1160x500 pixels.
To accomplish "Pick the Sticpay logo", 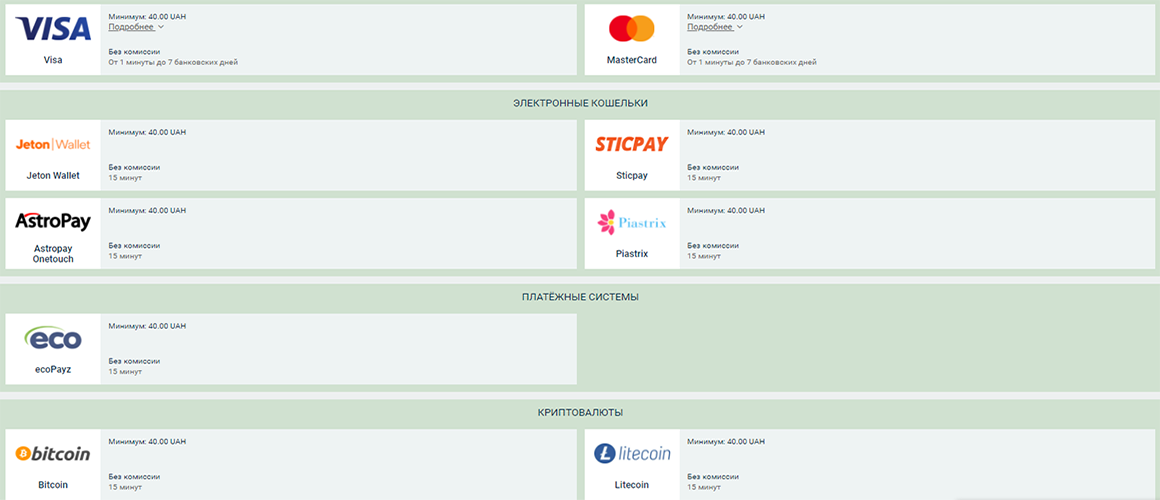I will 632,144.
